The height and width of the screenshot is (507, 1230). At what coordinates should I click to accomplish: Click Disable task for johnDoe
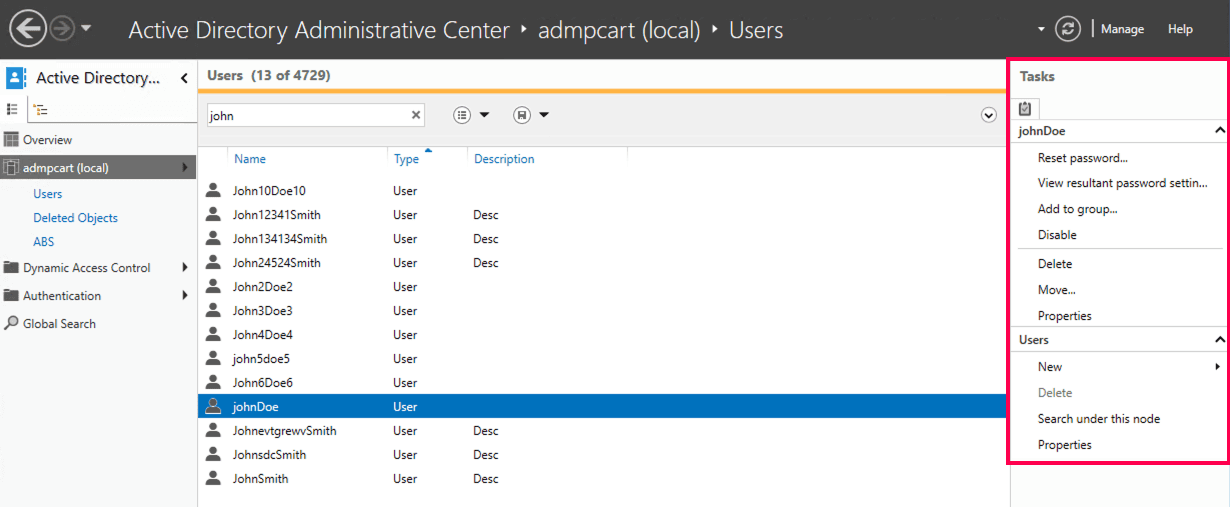1057,235
